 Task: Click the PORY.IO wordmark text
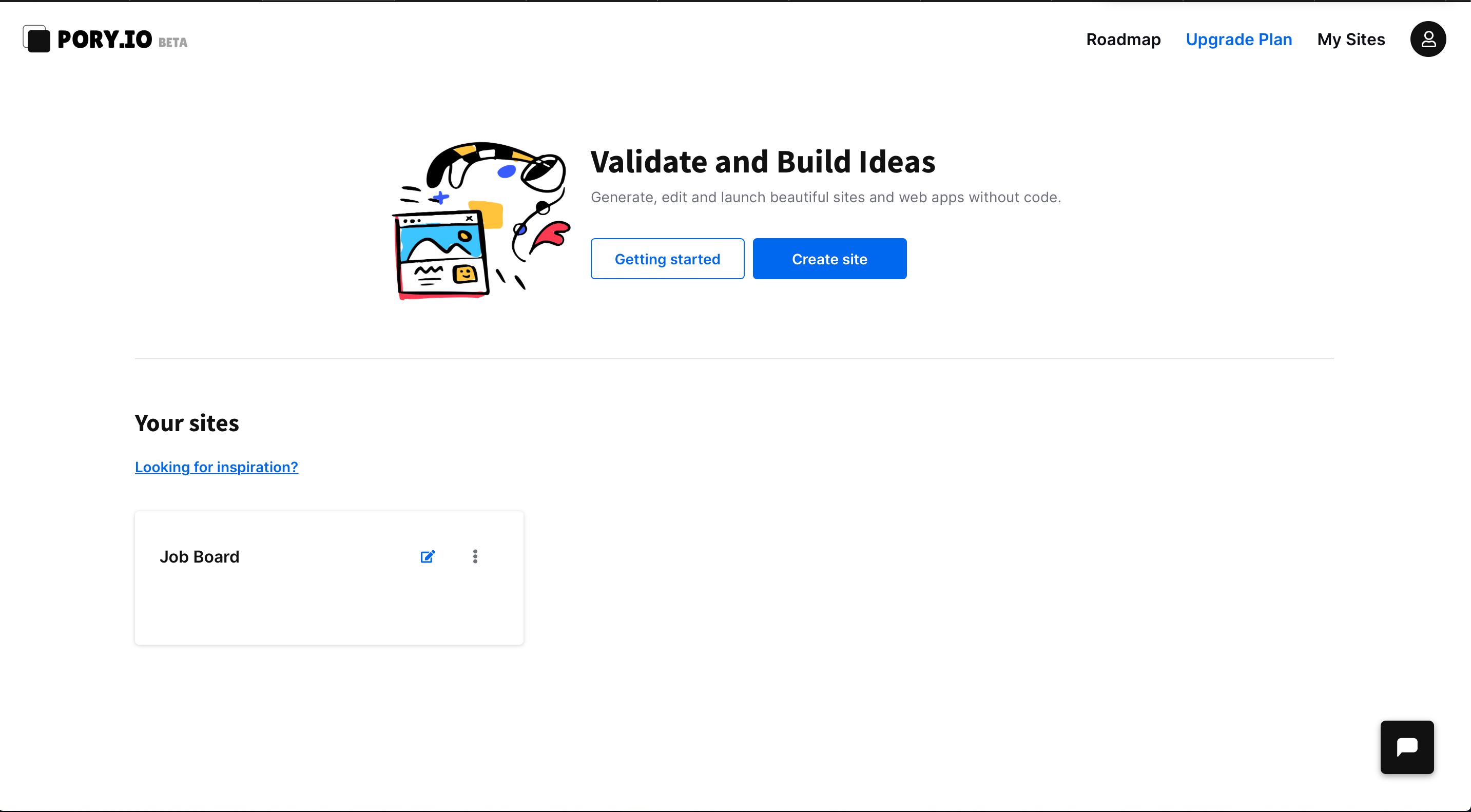pos(105,40)
